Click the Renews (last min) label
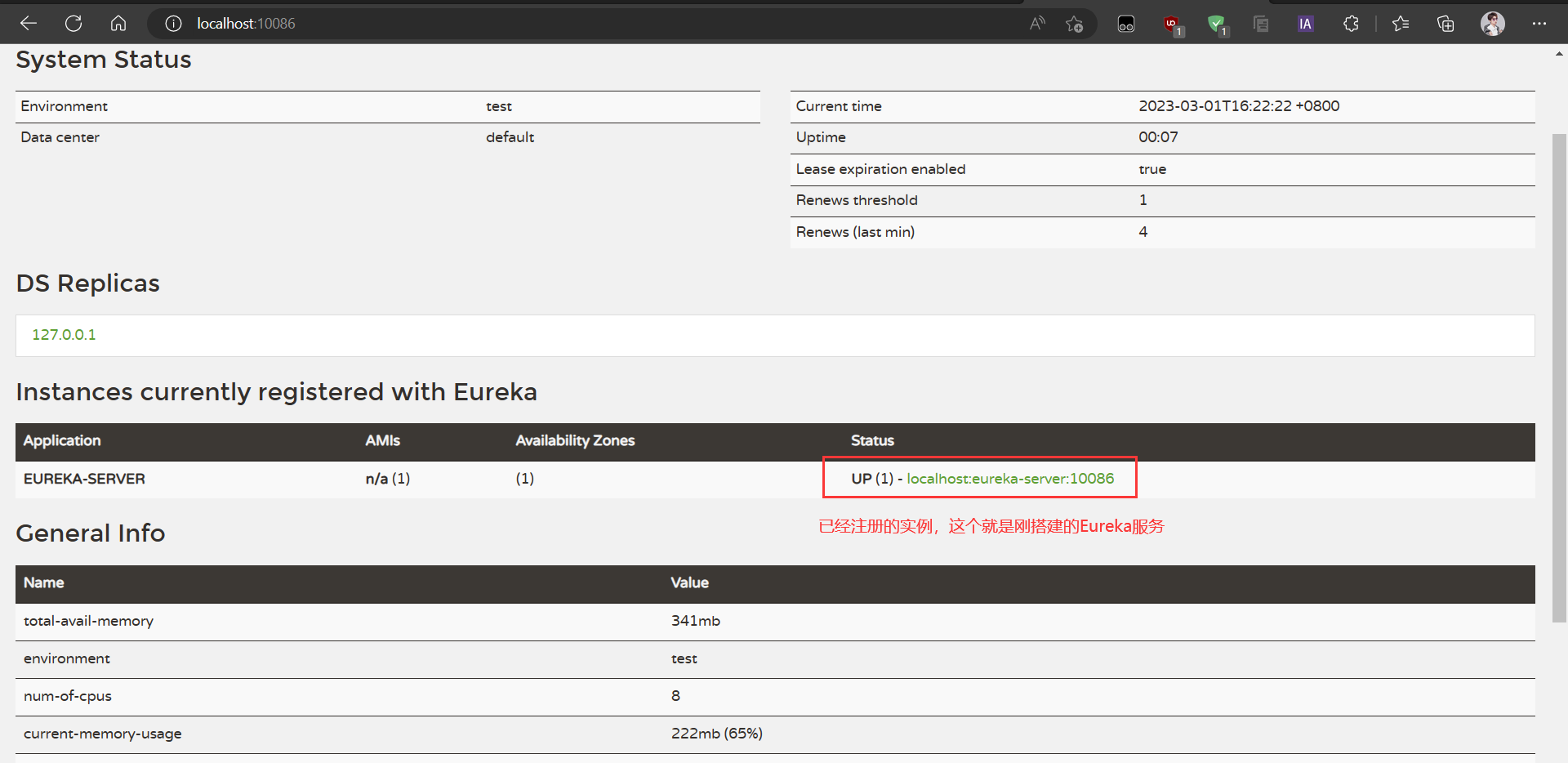 coord(855,232)
